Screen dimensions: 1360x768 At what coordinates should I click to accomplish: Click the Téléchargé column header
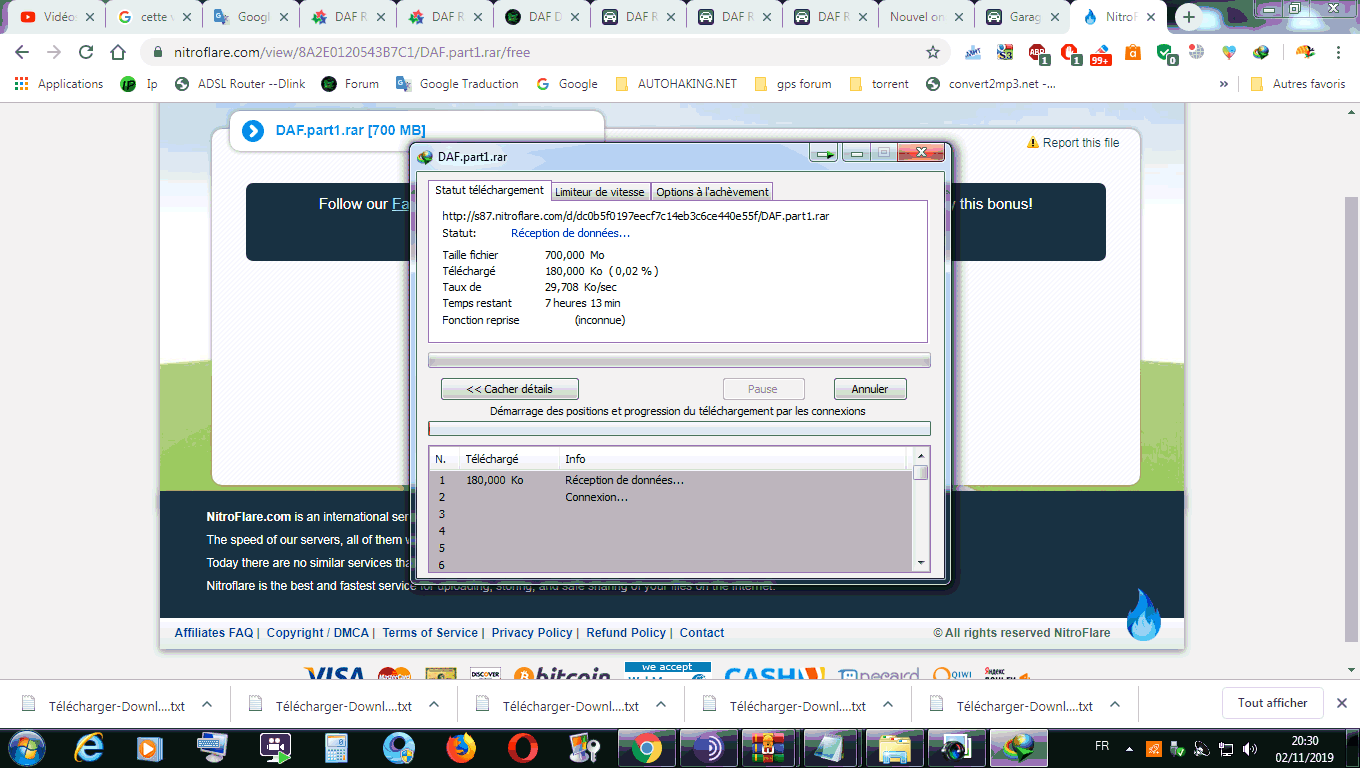pos(509,459)
